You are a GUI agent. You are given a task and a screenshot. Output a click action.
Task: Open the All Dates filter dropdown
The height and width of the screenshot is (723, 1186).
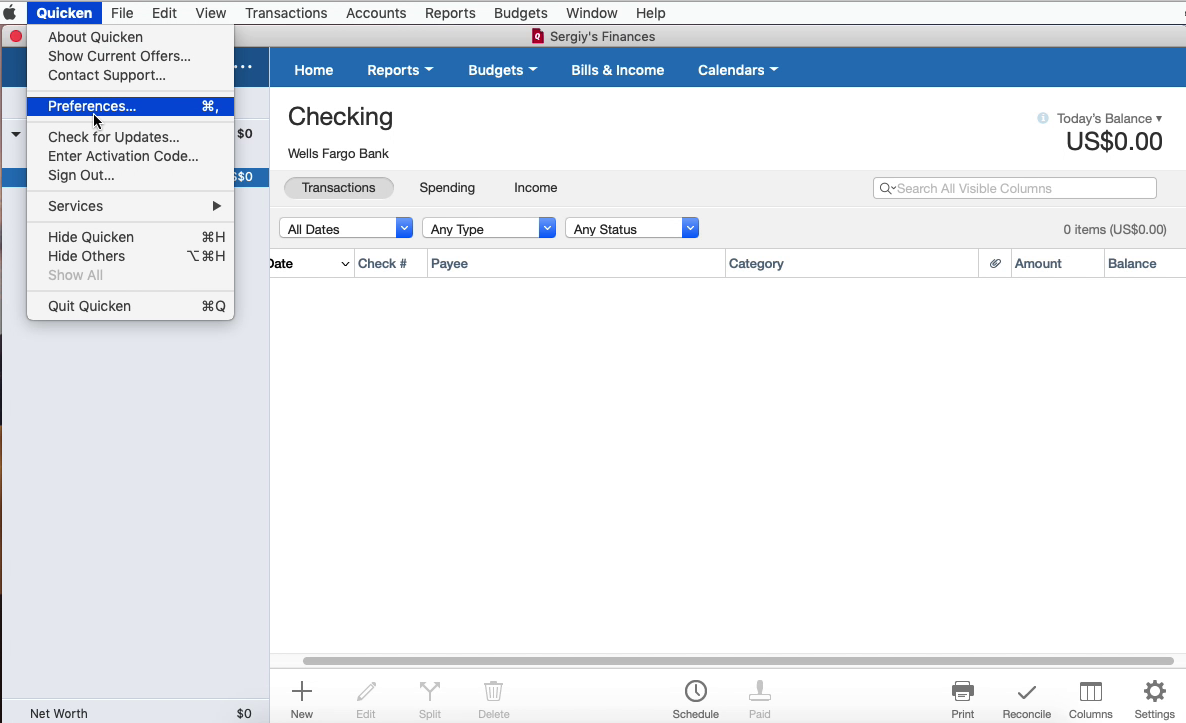346,228
